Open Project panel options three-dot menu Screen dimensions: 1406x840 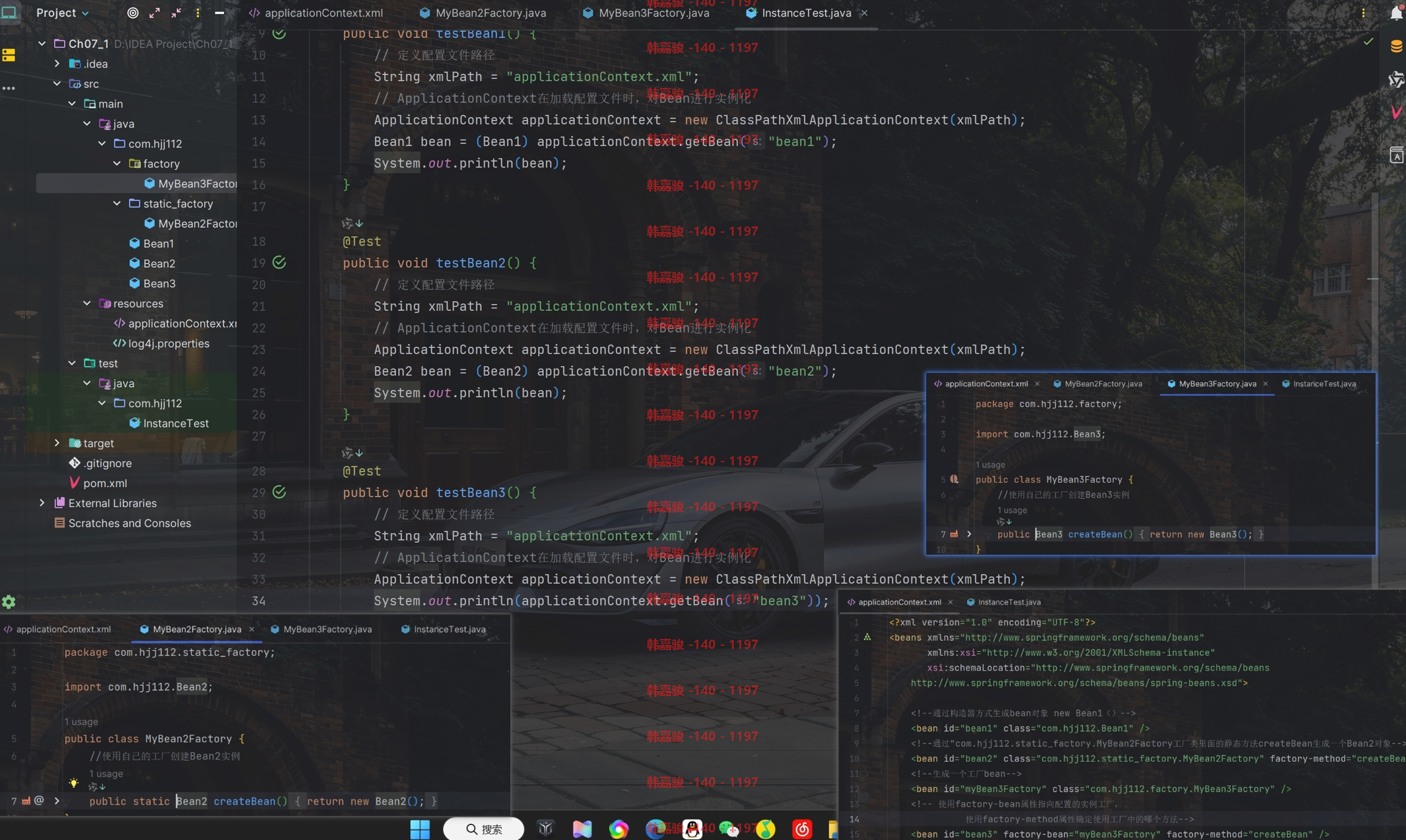pos(198,12)
